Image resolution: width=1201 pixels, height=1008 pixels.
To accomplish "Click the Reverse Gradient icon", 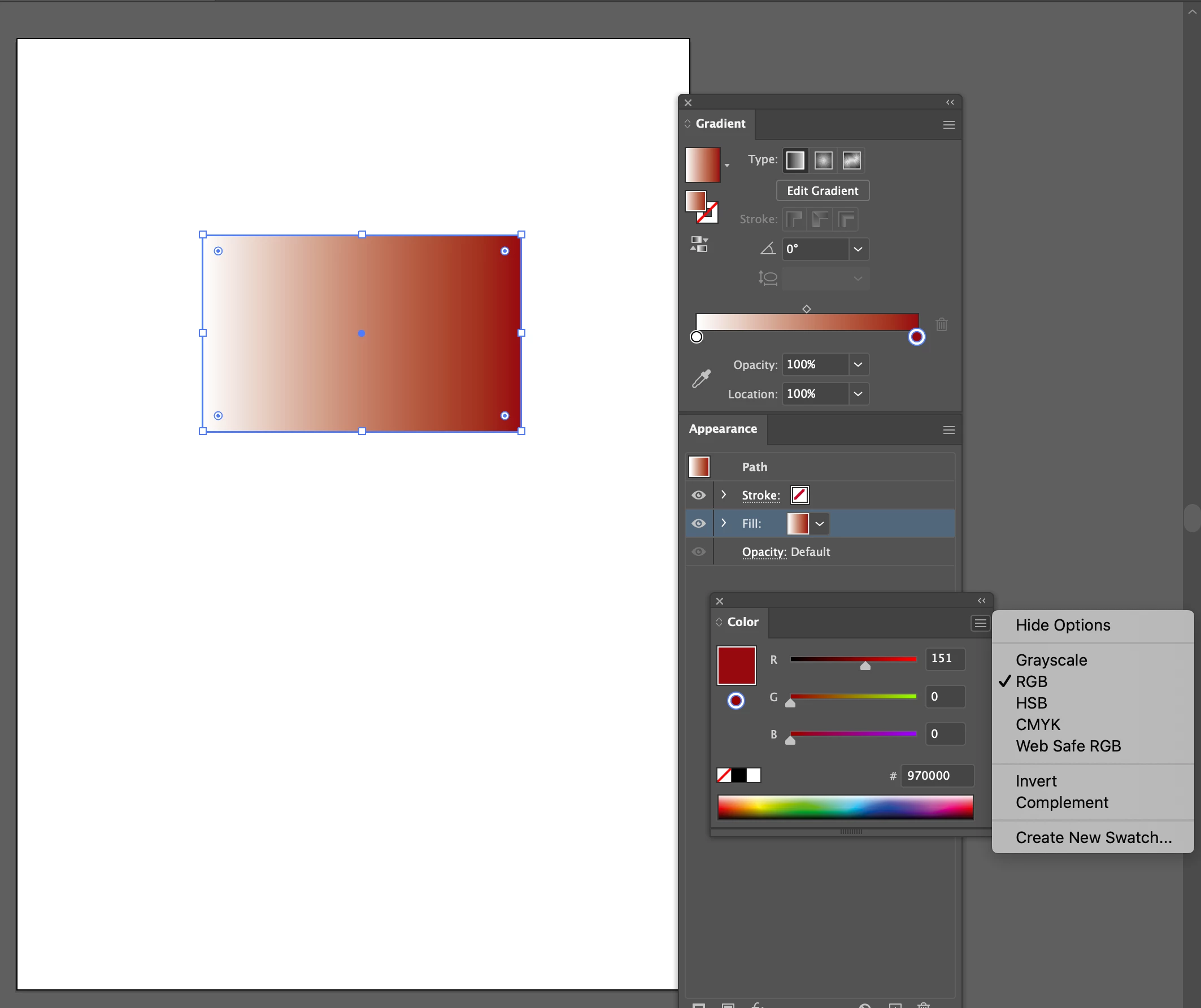I will click(699, 244).
